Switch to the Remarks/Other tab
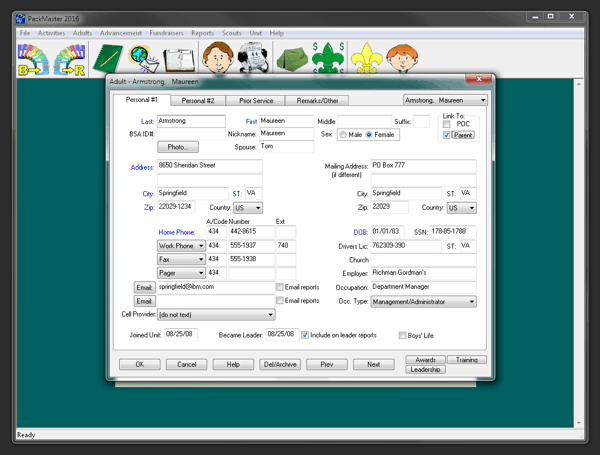Screen dimensions: 600x455 (317, 101)
